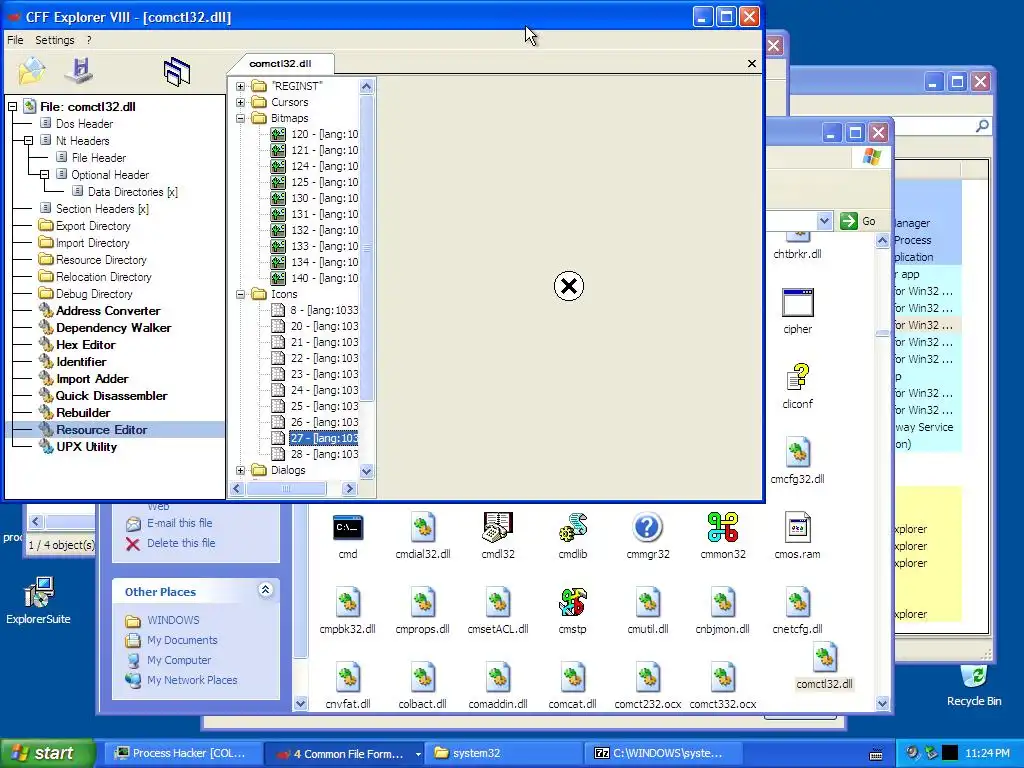Switch to the comctl32.dll tab
The height and width of the screenshot is (768, 1024).
click(280, 63)
